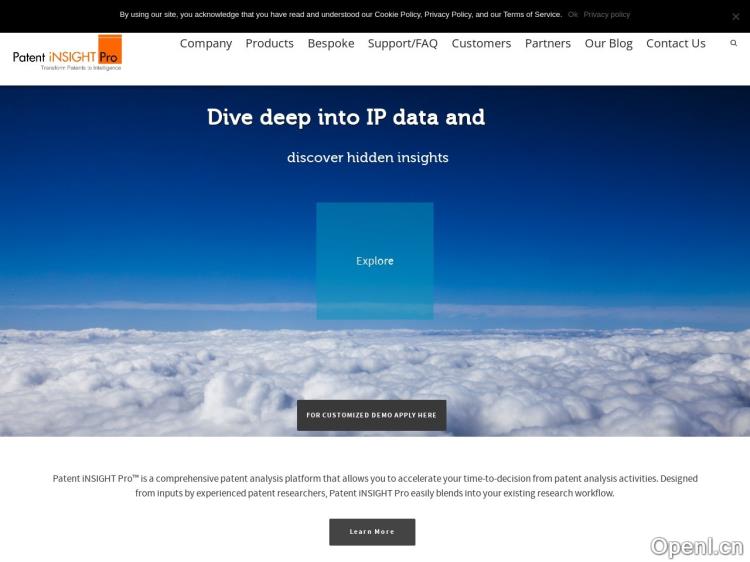Viewport: 750px width, 562px height.
Task: Open the Products menu
Action: pyautogui.click(x=269, y=43)
